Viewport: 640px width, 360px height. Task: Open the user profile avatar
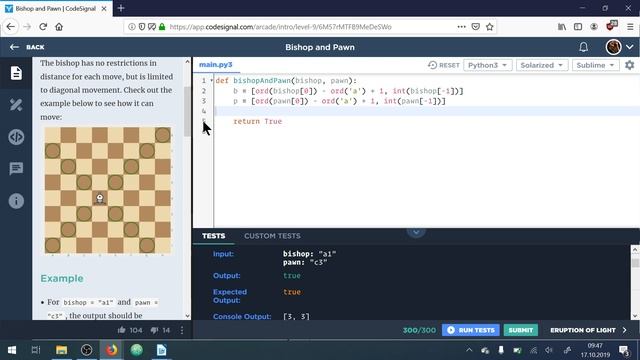613,47
